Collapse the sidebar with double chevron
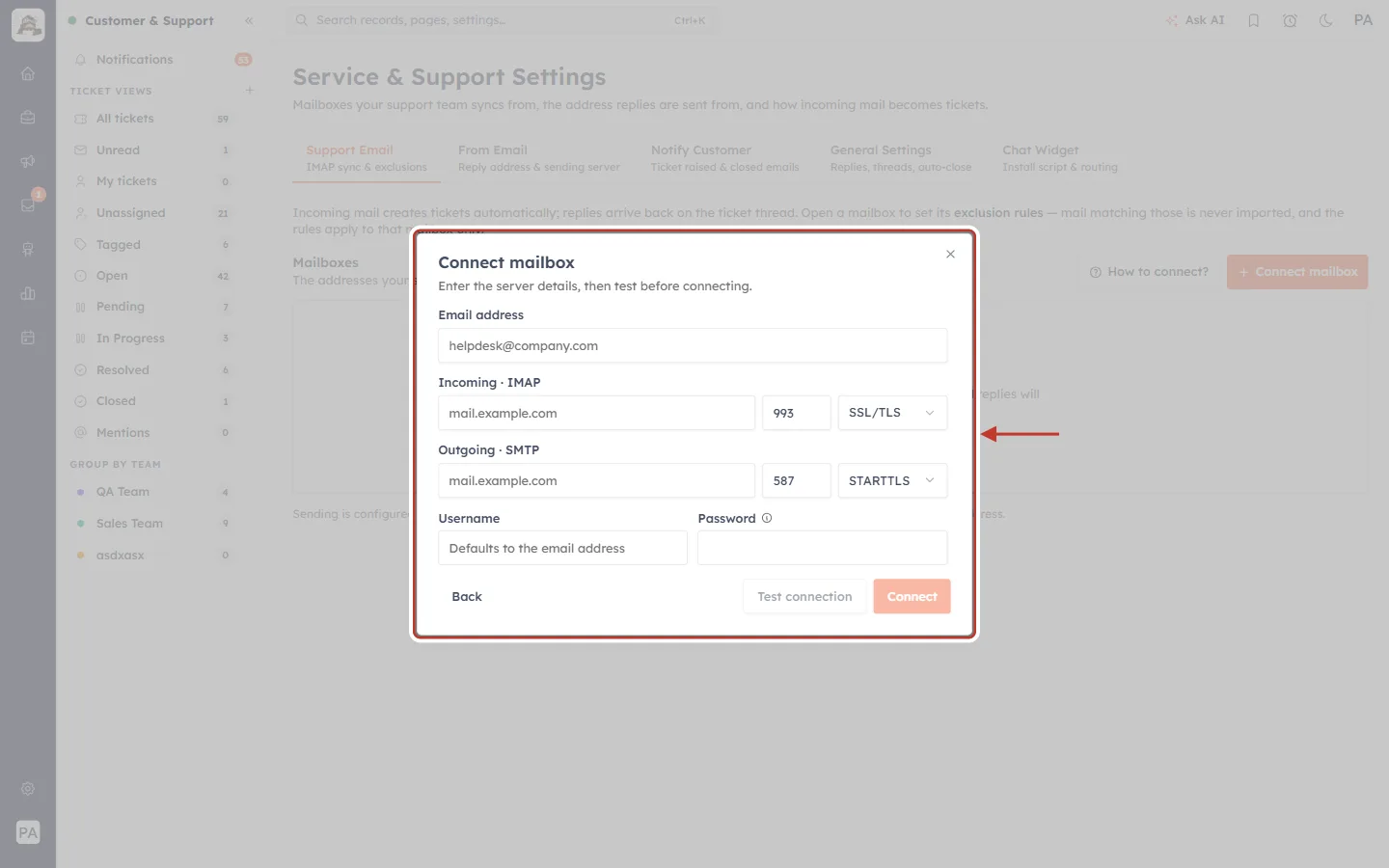 (249, 20)
